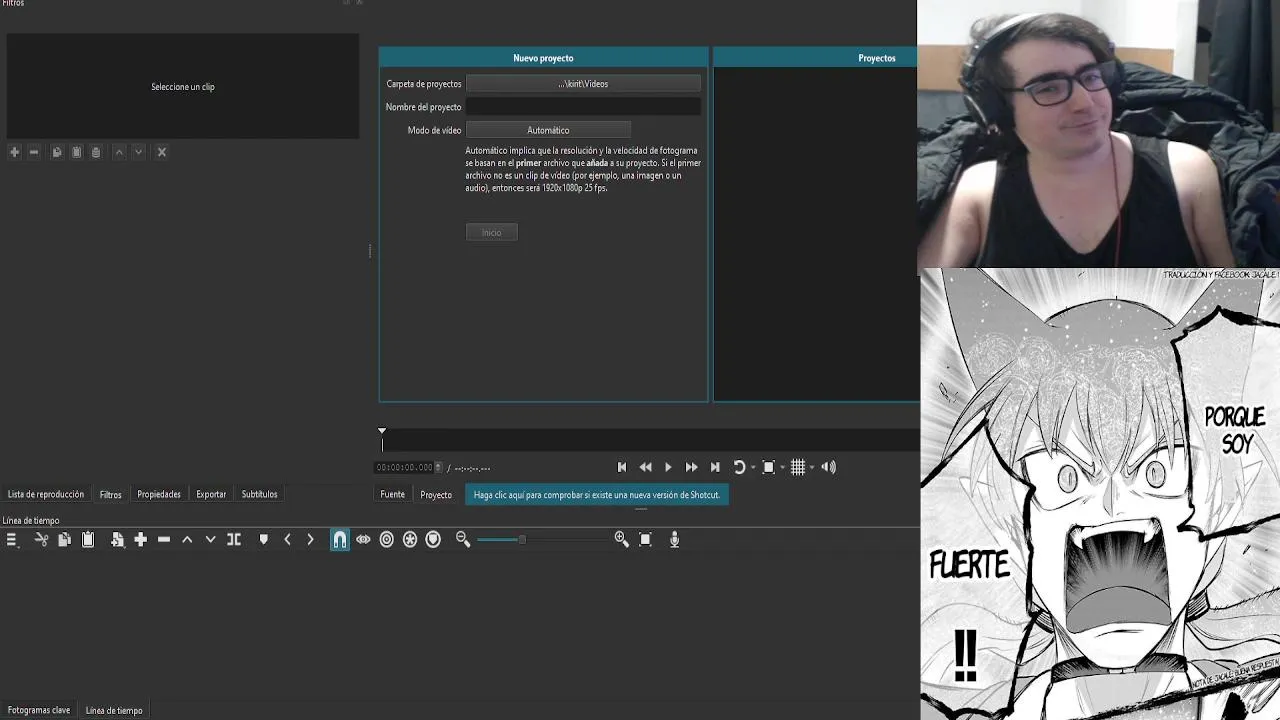Expand the grid options dropdown arrow
The height and width of the screenshot is (720, 1280).
pyautogui.click(x=811, y=468)
